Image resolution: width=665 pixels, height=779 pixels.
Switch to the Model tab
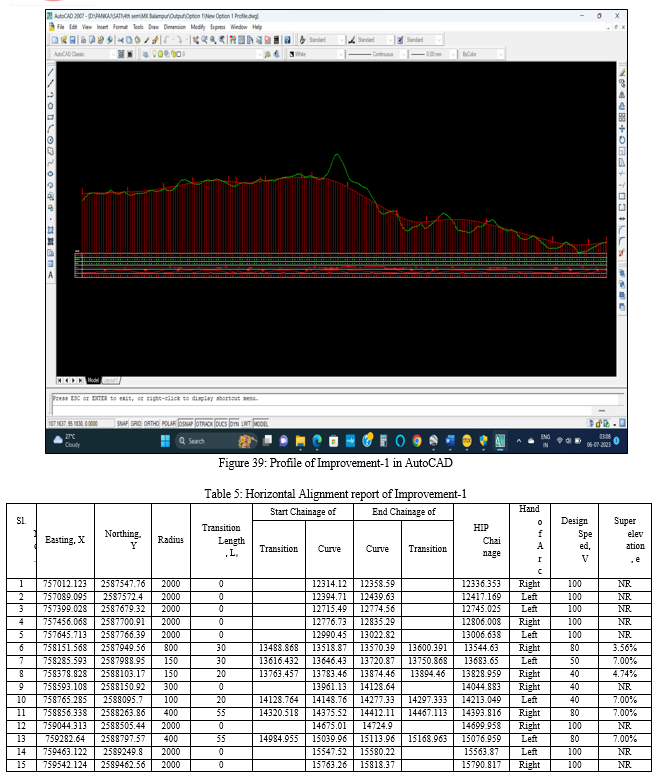click(93, 380)
